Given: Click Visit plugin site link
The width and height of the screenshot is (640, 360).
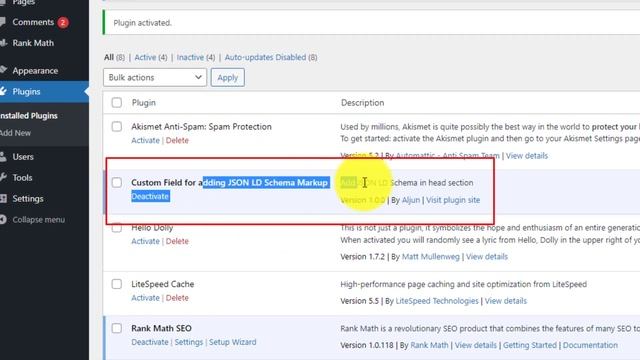Looking at the screenshot, I should coord(453,200).
